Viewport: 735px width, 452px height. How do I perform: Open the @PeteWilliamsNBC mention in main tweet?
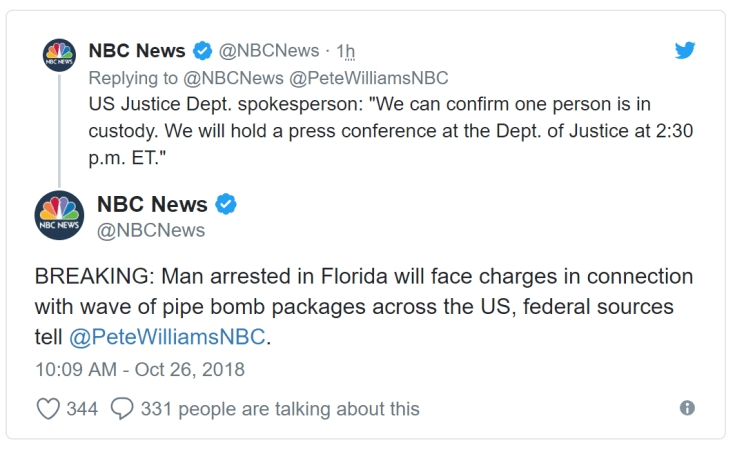click(x=168, y=337)
